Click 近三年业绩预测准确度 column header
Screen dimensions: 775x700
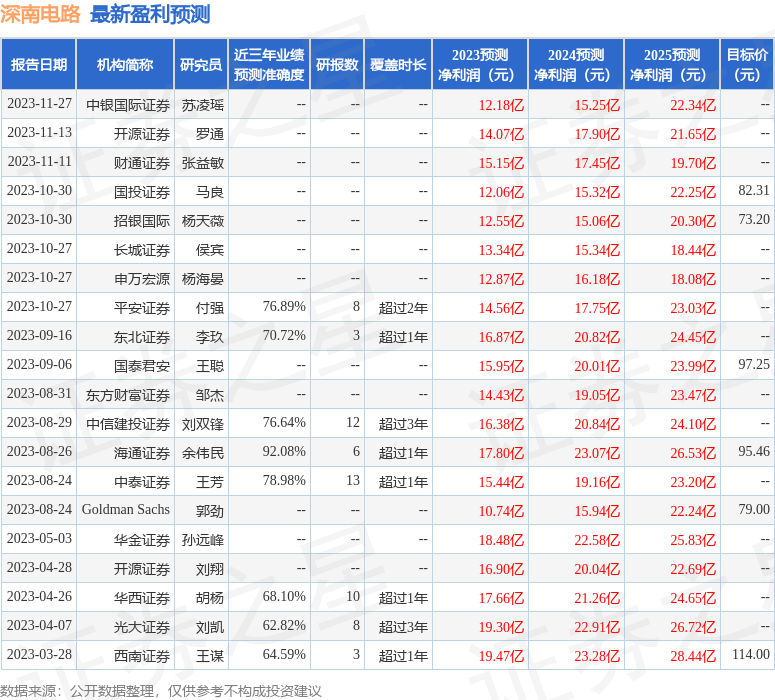[269, 64]
